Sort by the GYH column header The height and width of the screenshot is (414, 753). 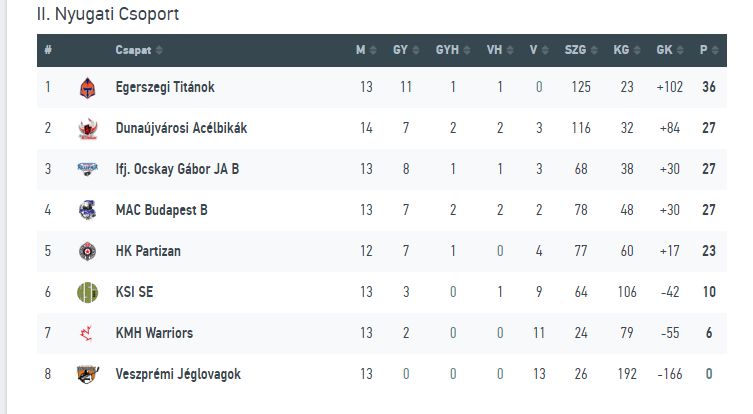(x=453, y=50)
